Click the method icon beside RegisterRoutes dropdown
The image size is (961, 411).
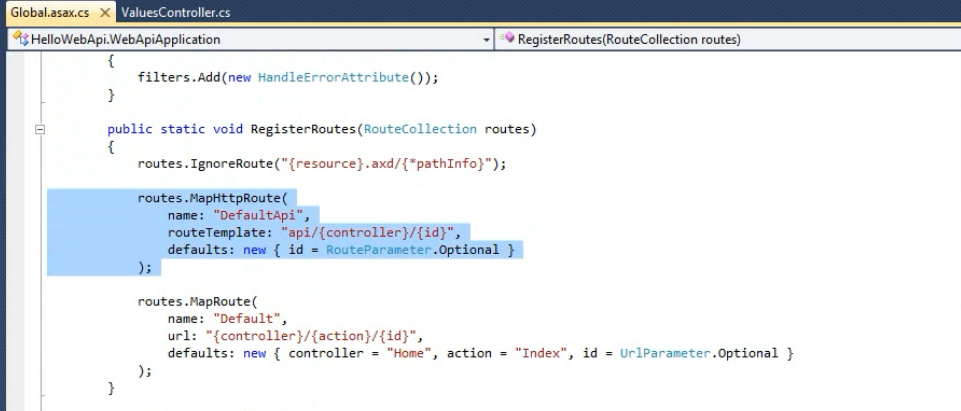coord(507,39)
